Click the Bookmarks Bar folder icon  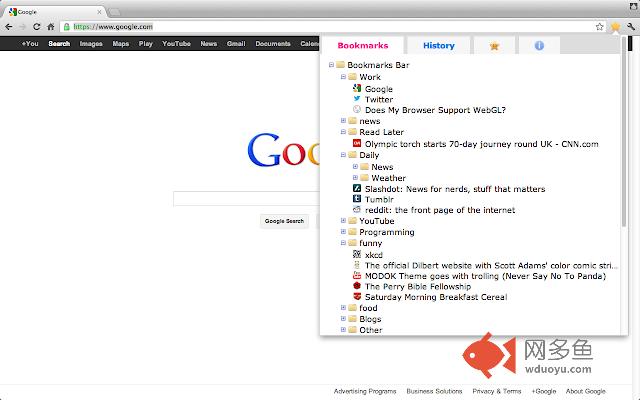(x=340, y=64)
